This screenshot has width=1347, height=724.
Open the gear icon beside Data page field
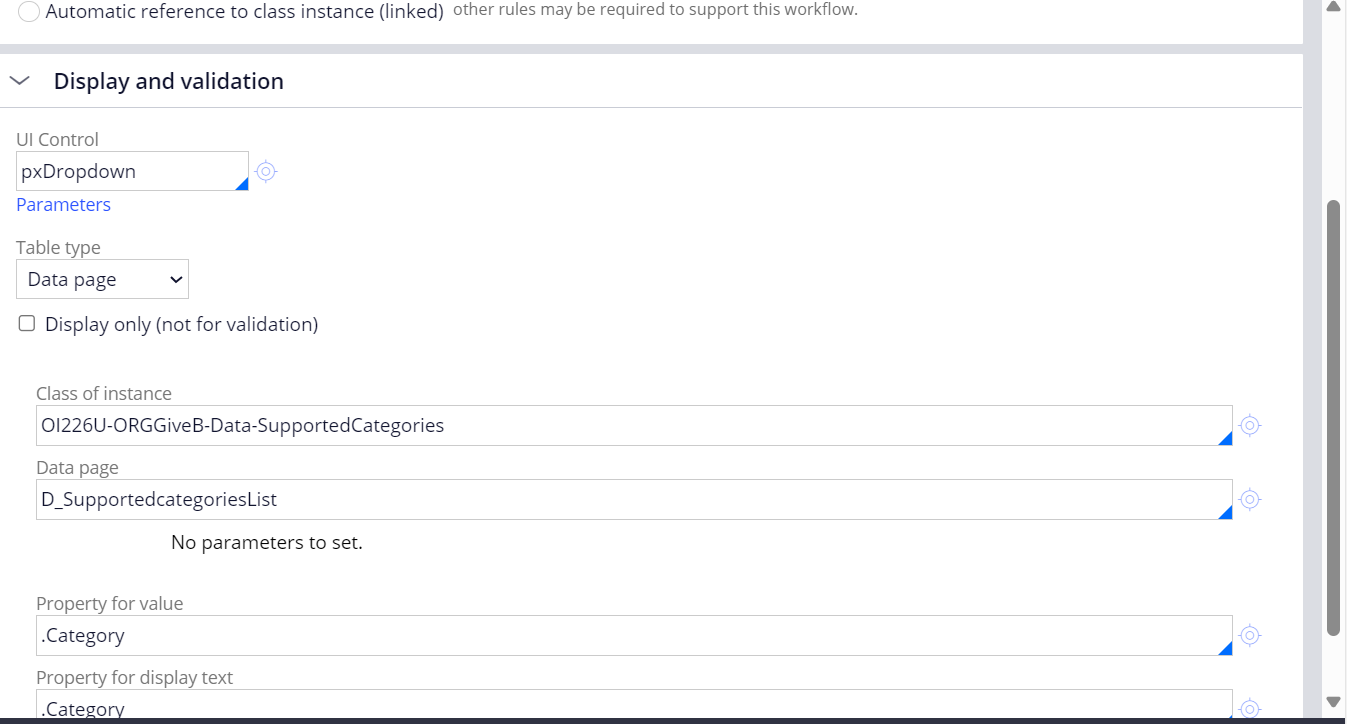coord(1249,499)
